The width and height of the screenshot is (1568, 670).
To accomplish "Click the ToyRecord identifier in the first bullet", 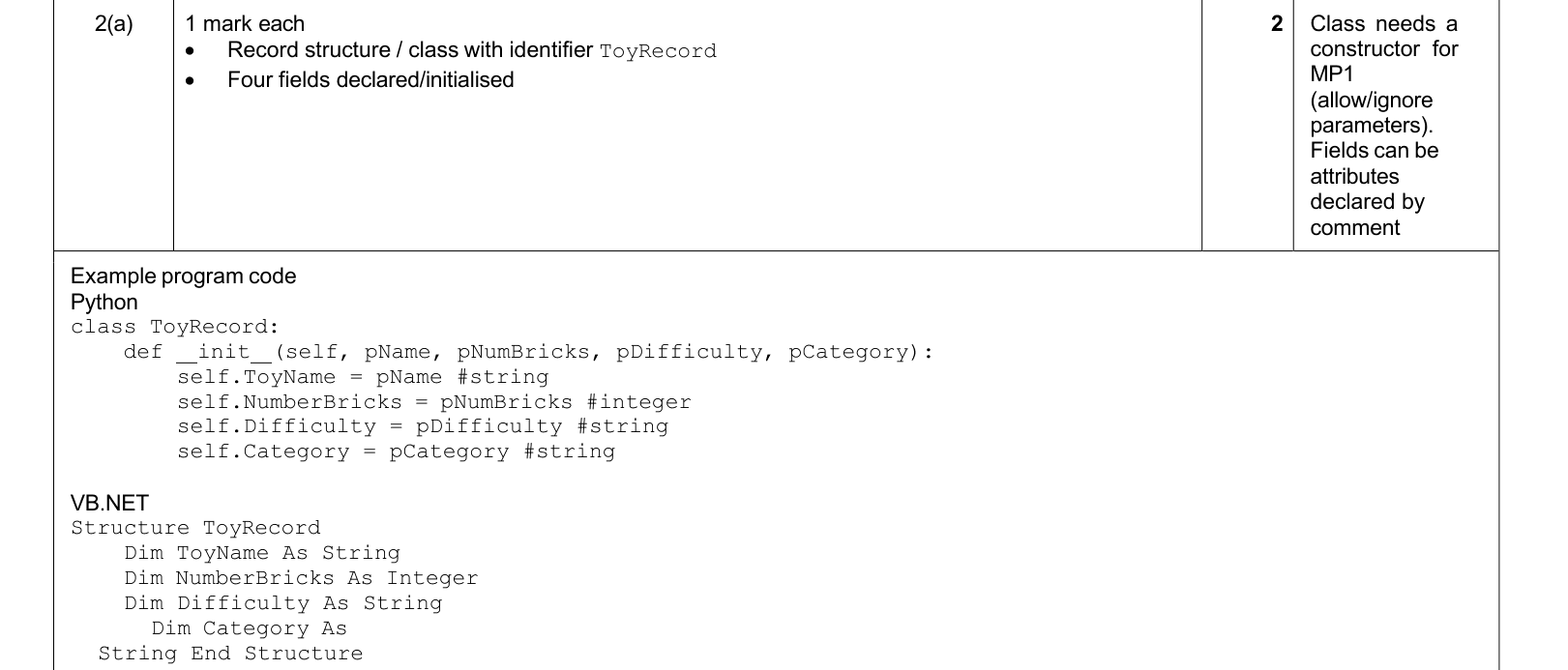I will pyautogui.click(x=658, y=51).
